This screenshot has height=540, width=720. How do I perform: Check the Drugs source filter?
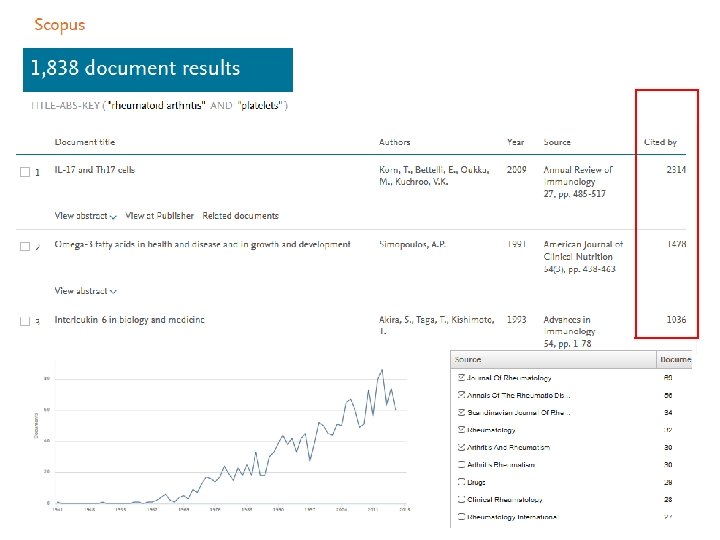coord(461,482)
